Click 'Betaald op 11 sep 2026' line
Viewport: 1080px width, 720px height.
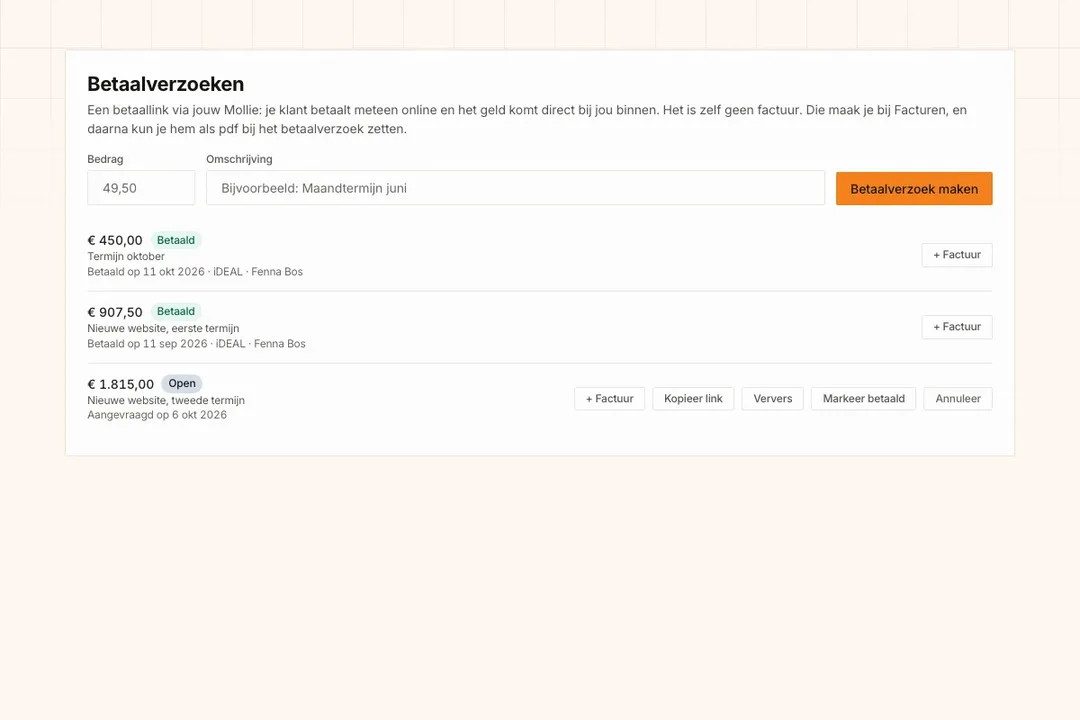[x=196, y=344]
